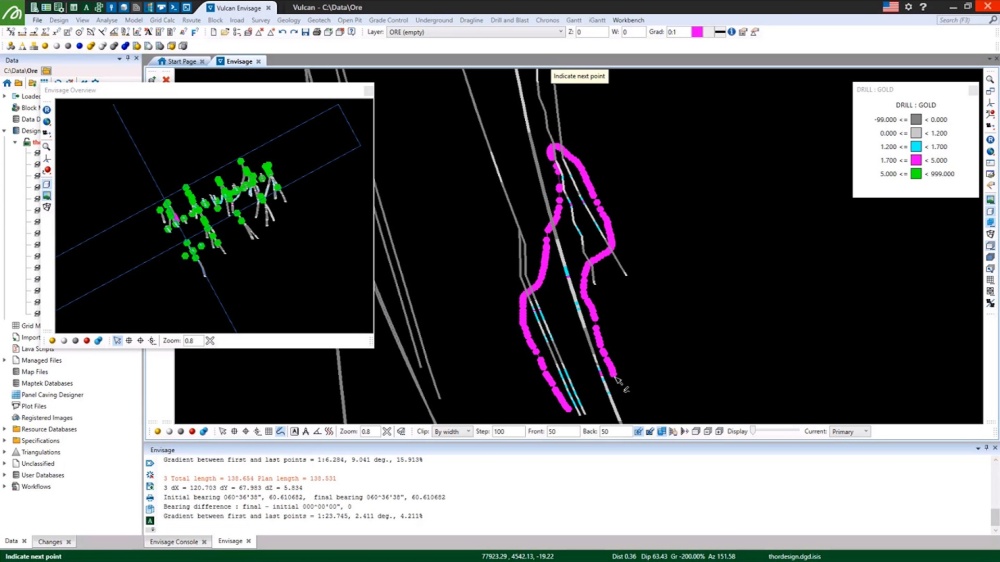The height and width of the screenshot is (562, 1000).
Task: Expand the Specifications tree node
Action: [5, 441]
